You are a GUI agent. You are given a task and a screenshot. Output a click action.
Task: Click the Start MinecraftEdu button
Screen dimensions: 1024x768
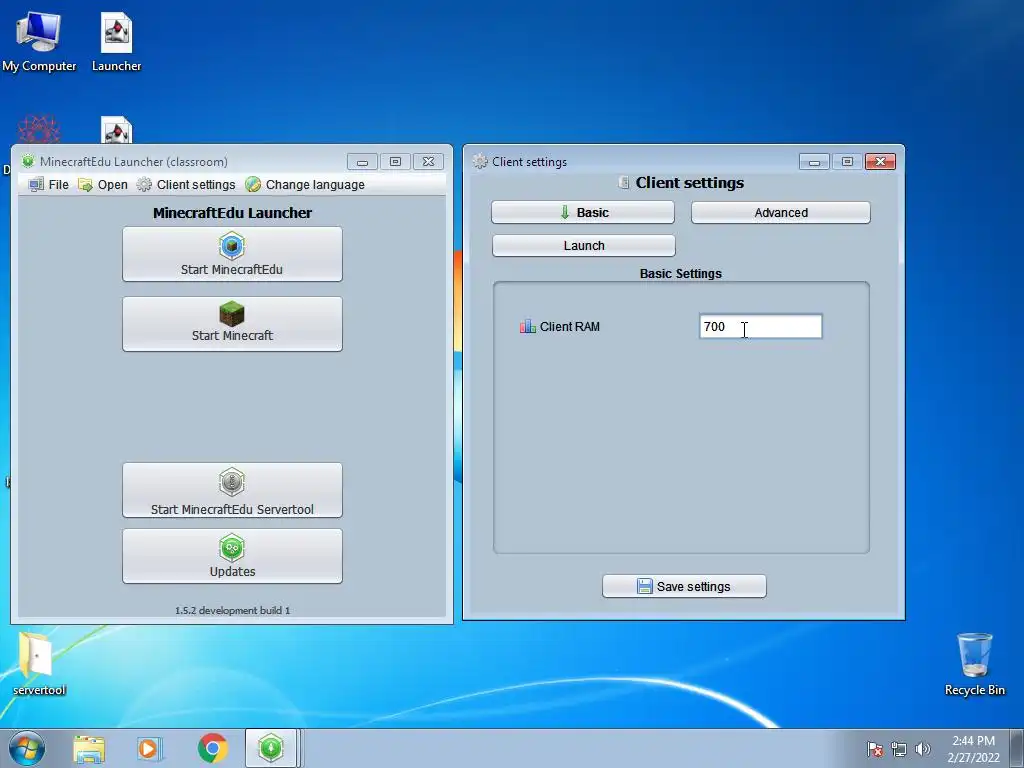coord(232,254)
